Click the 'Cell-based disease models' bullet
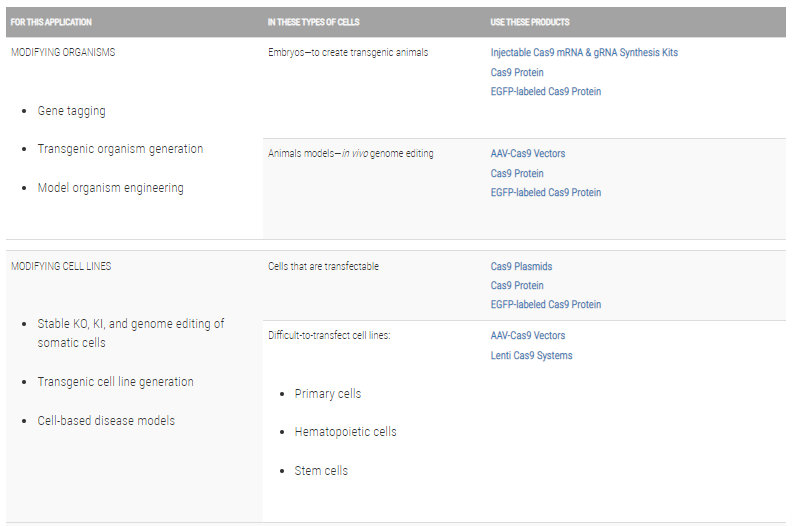This screenshot has height=526, width=792. (106, 421)
